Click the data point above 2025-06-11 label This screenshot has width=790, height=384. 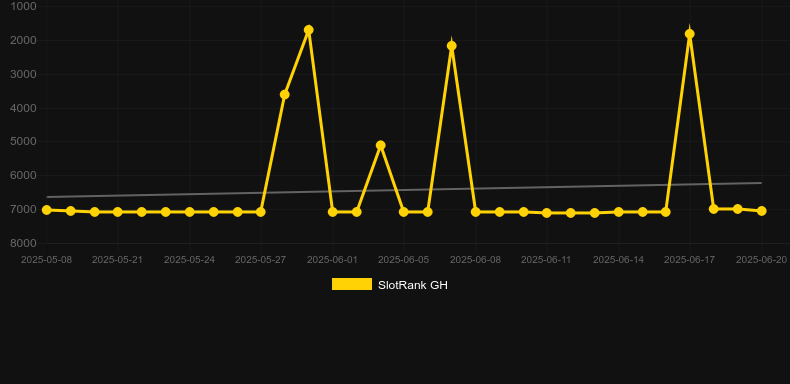click(547, 213)
